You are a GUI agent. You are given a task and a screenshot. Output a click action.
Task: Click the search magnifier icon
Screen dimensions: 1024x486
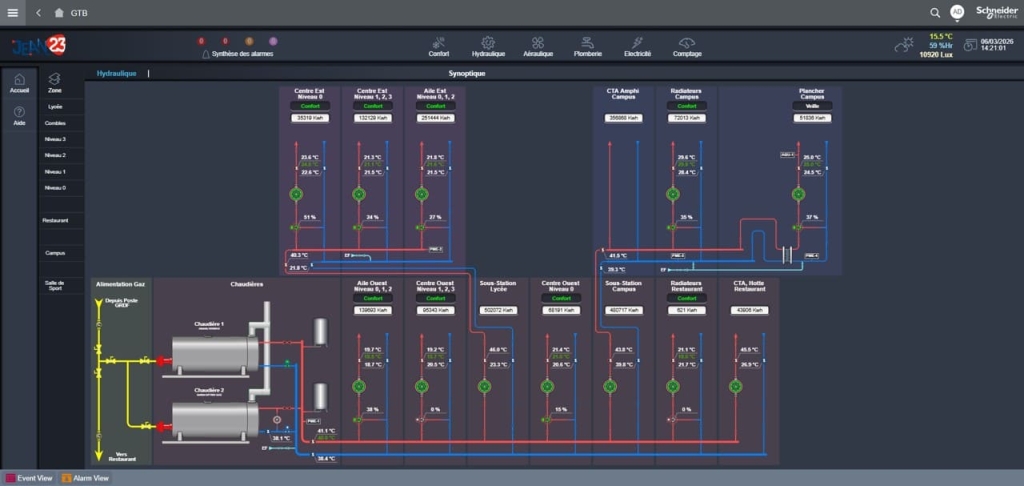click(935, 13)
